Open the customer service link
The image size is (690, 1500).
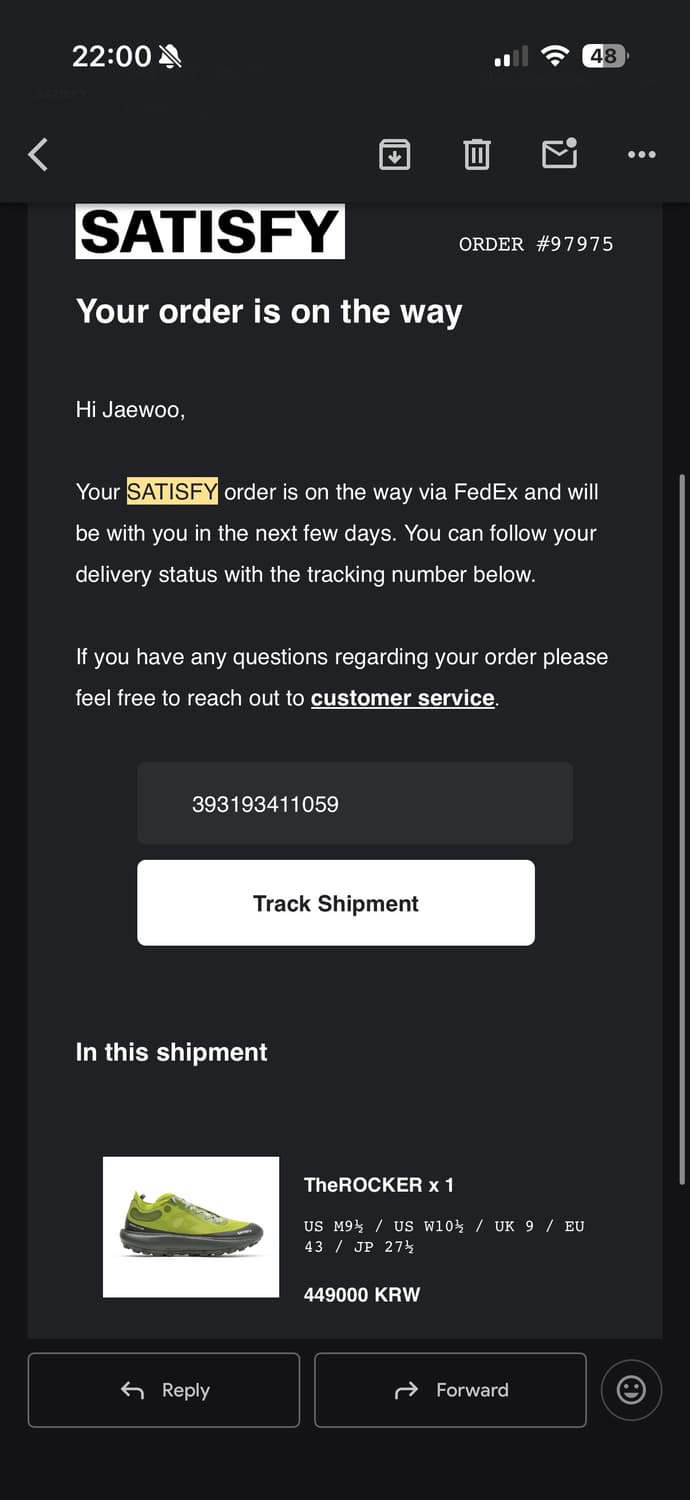click(402, 698)
